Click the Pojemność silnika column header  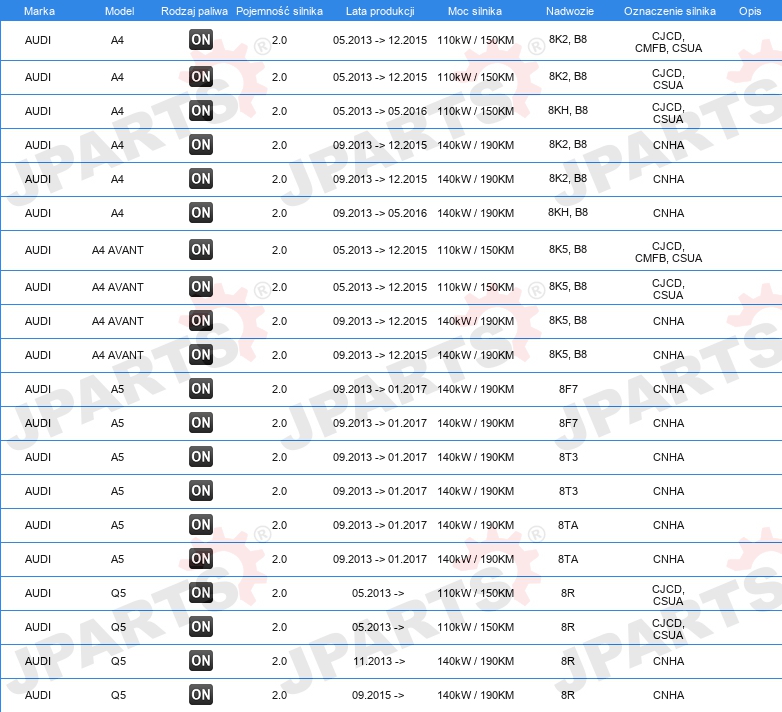click(x=279, y=11)
